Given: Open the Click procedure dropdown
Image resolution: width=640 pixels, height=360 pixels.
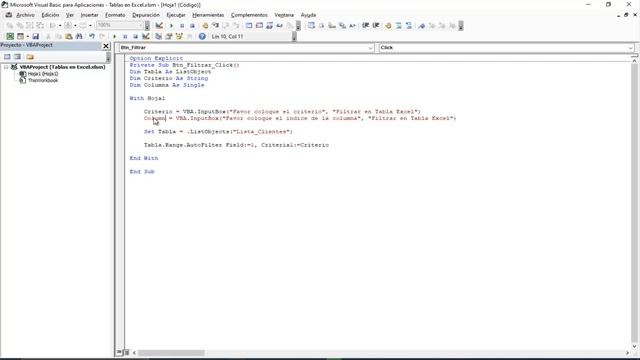Looking at the screenshot, I should tap(631, 48).
